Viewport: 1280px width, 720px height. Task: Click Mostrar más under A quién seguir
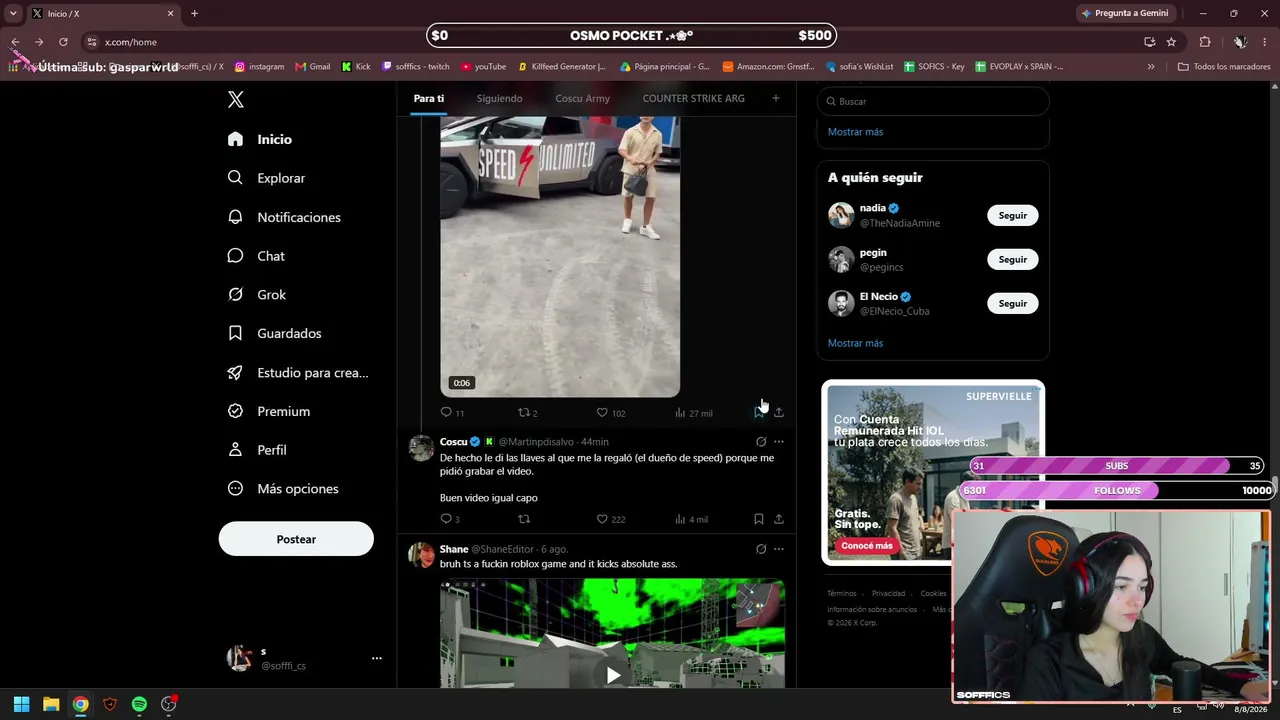(x=855, y=343)
